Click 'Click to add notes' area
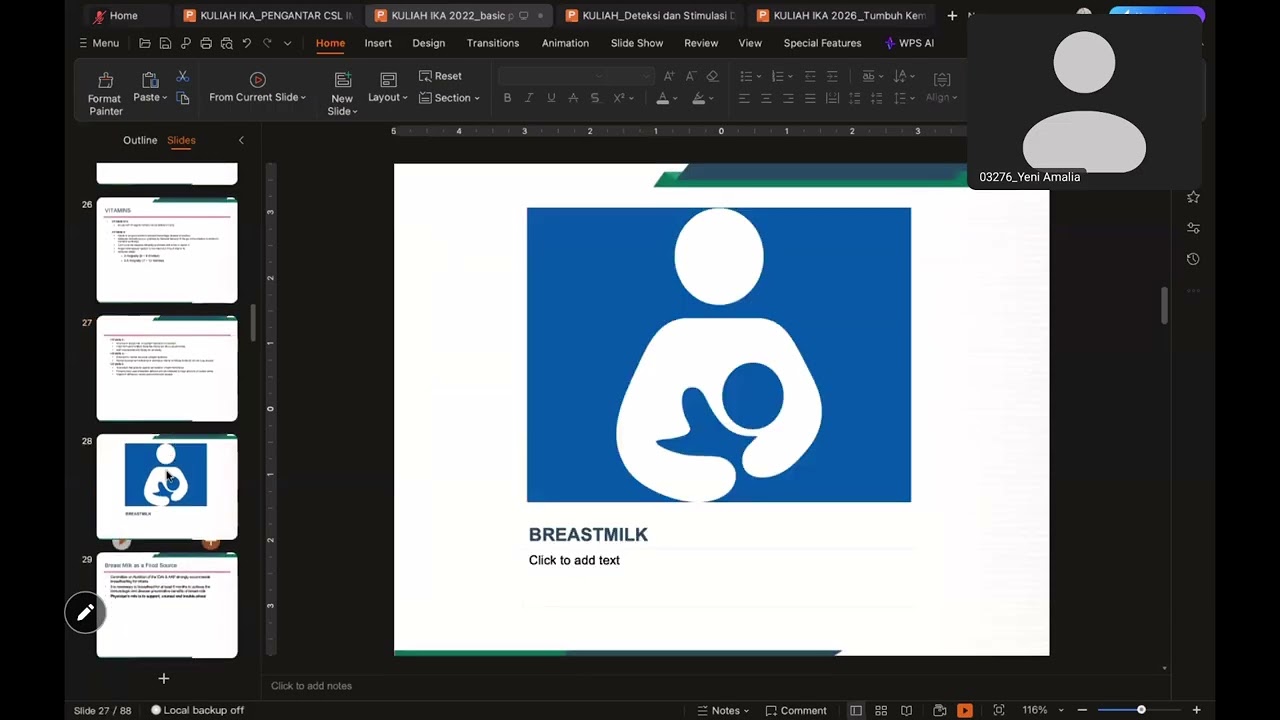The width and height of the screenshot is (1280, 720). [311, 686]
